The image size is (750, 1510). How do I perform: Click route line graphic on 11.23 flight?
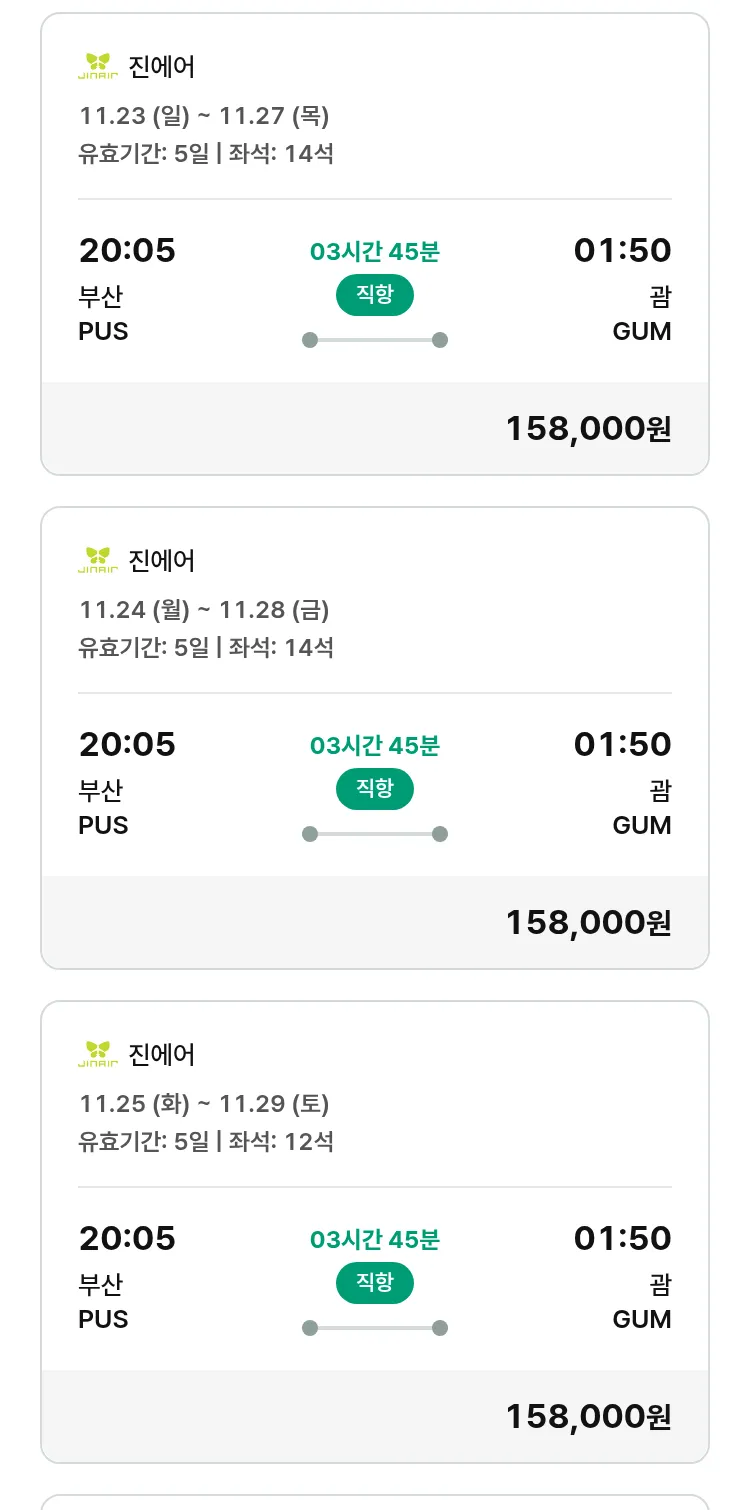click(374, 340)
